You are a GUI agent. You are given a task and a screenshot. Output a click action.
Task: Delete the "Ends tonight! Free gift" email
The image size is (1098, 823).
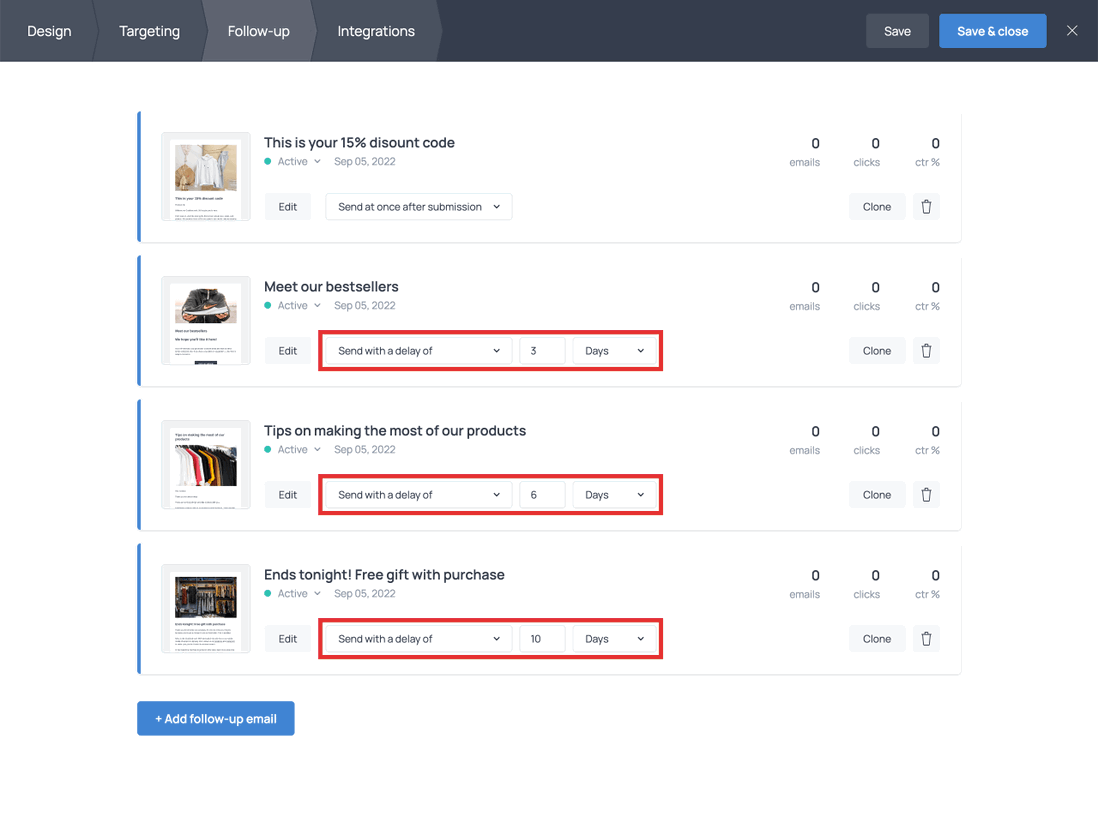click(x=926, y=638)
